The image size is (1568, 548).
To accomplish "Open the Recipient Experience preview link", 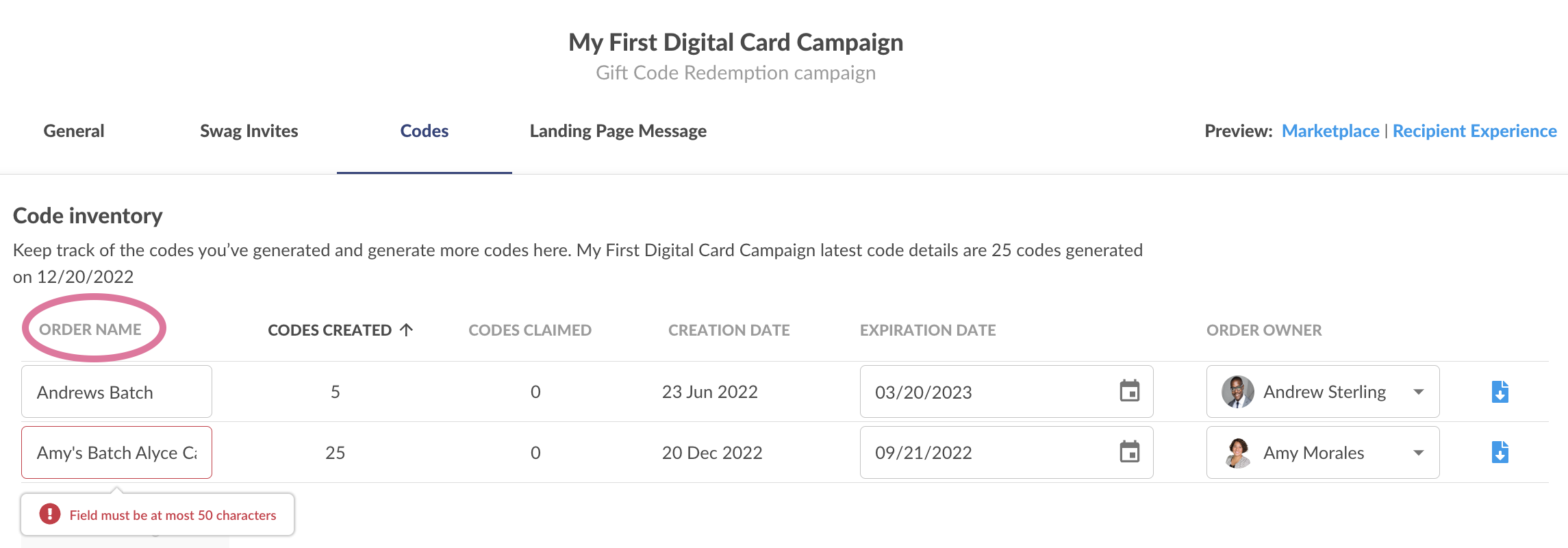I will point(1475,131).
